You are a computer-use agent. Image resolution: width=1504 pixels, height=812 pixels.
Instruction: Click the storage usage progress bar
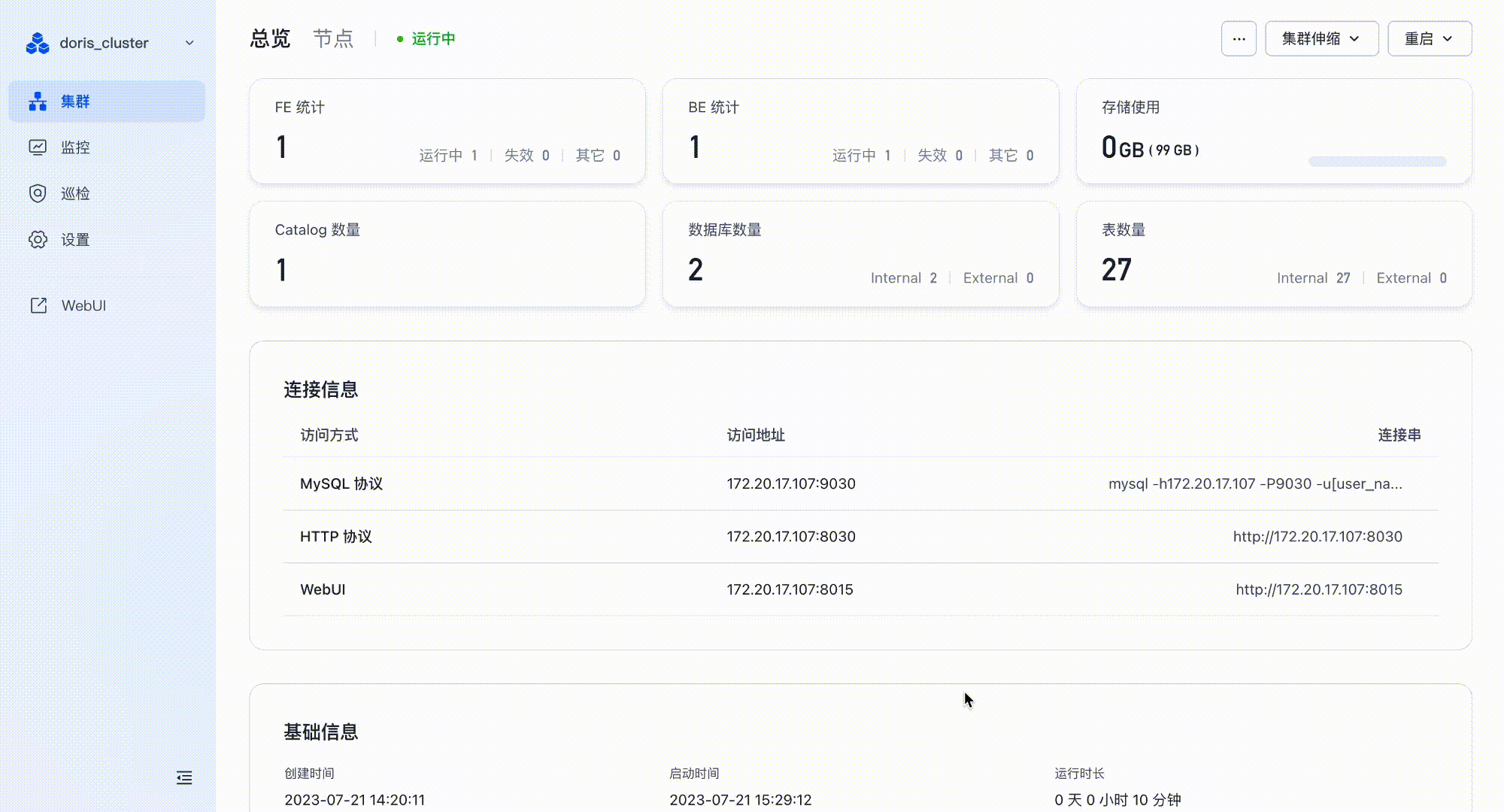[x=1376, y=162]
